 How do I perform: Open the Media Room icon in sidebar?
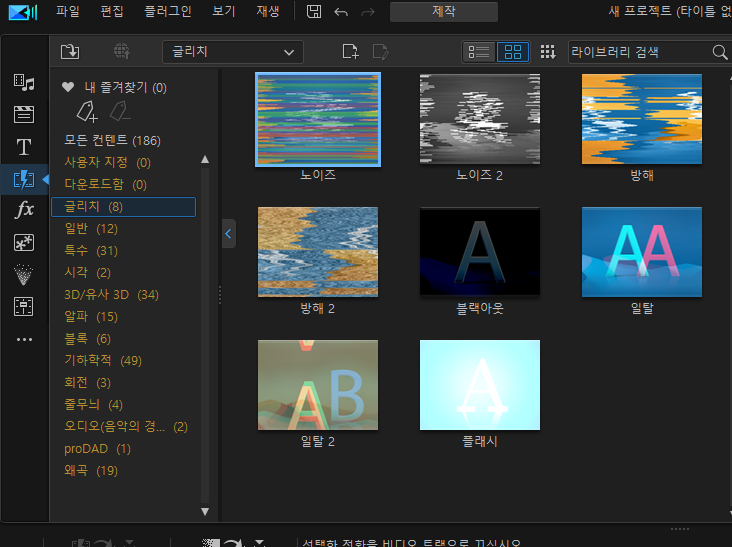point(24,83)
